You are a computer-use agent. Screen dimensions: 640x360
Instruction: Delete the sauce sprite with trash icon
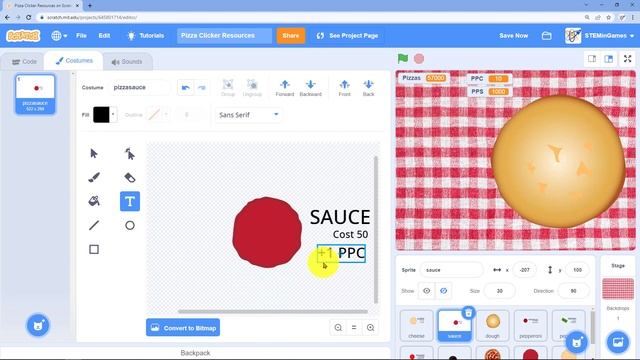pyautogui.click(x=468, y=313)
